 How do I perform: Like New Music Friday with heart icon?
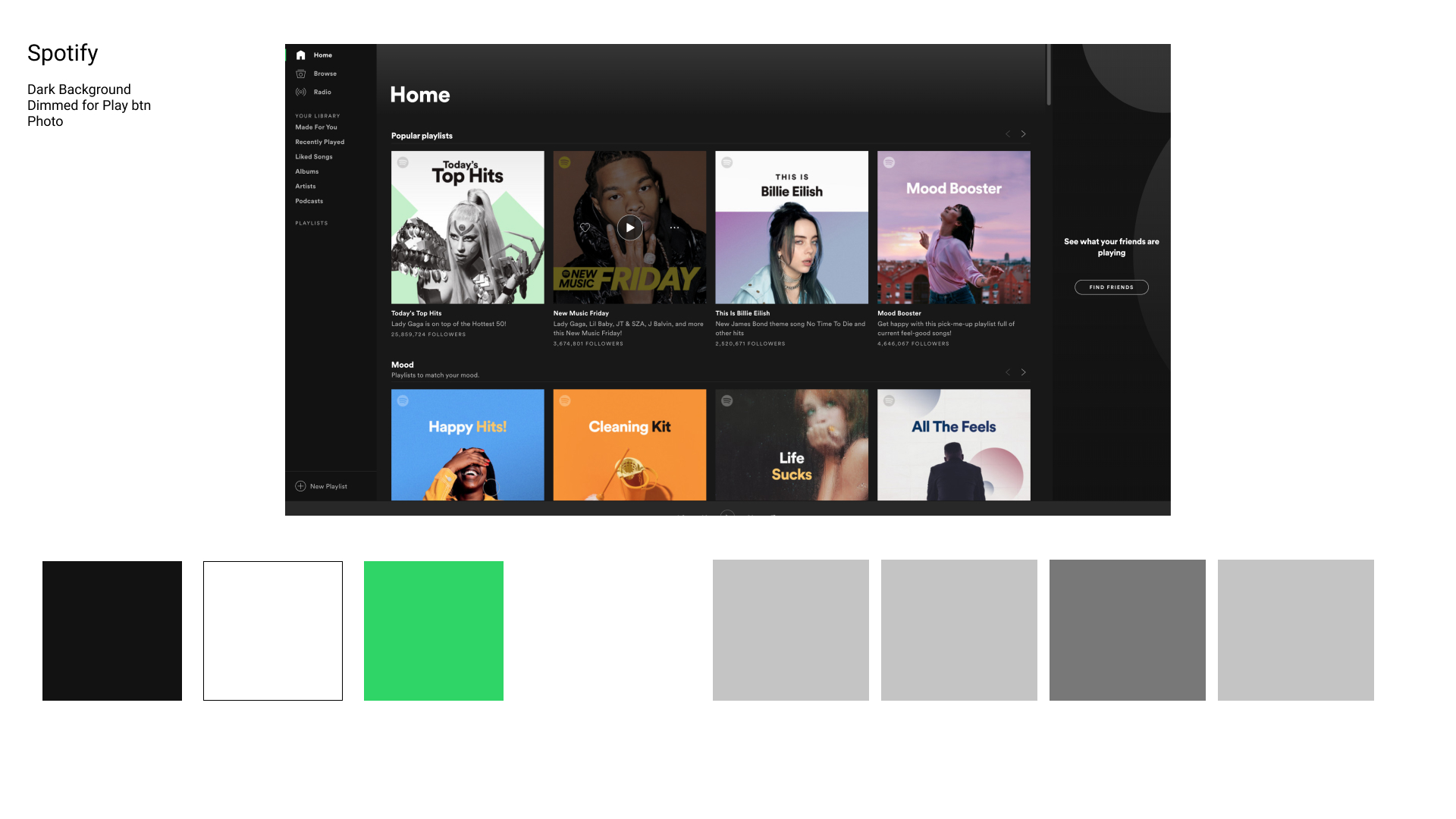point(585,227)
